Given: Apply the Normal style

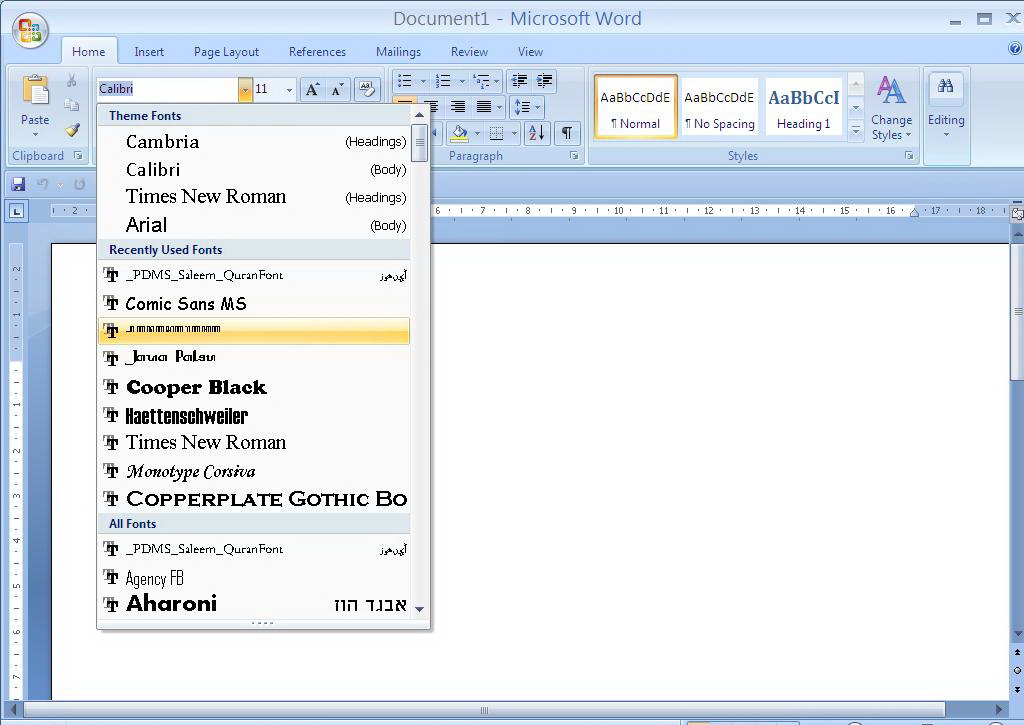Looking at the screenshot, I should pos(635,106).
